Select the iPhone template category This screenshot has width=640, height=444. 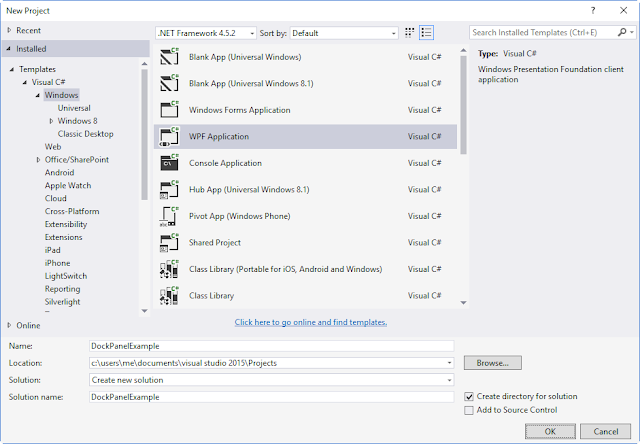(x=57, y=263)
